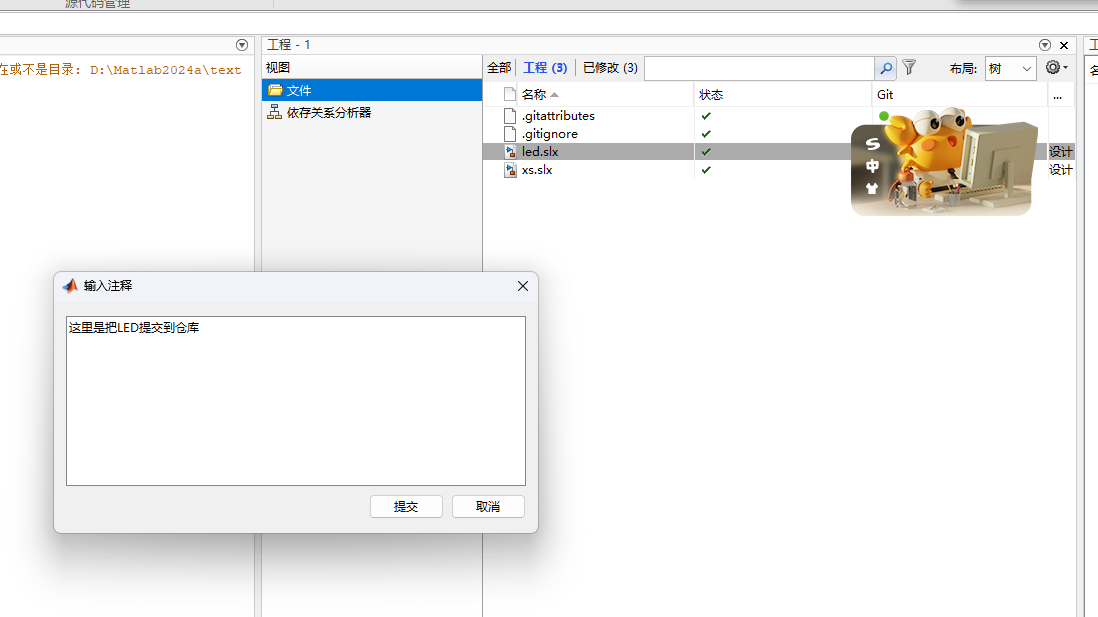Open the 布局 layout dropdown showing 树
This screenshot has height=617, width=1098.
pyautogui.click(x=1010, y=68)
